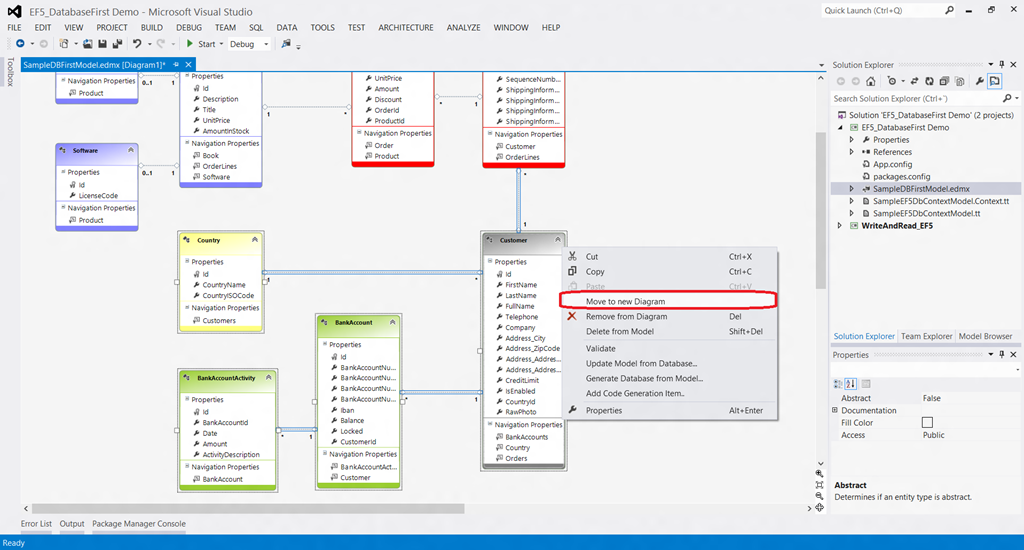Click the New Project toolbar icon
The width and height of the screenshot is (1024, 550).
(64, 44)
